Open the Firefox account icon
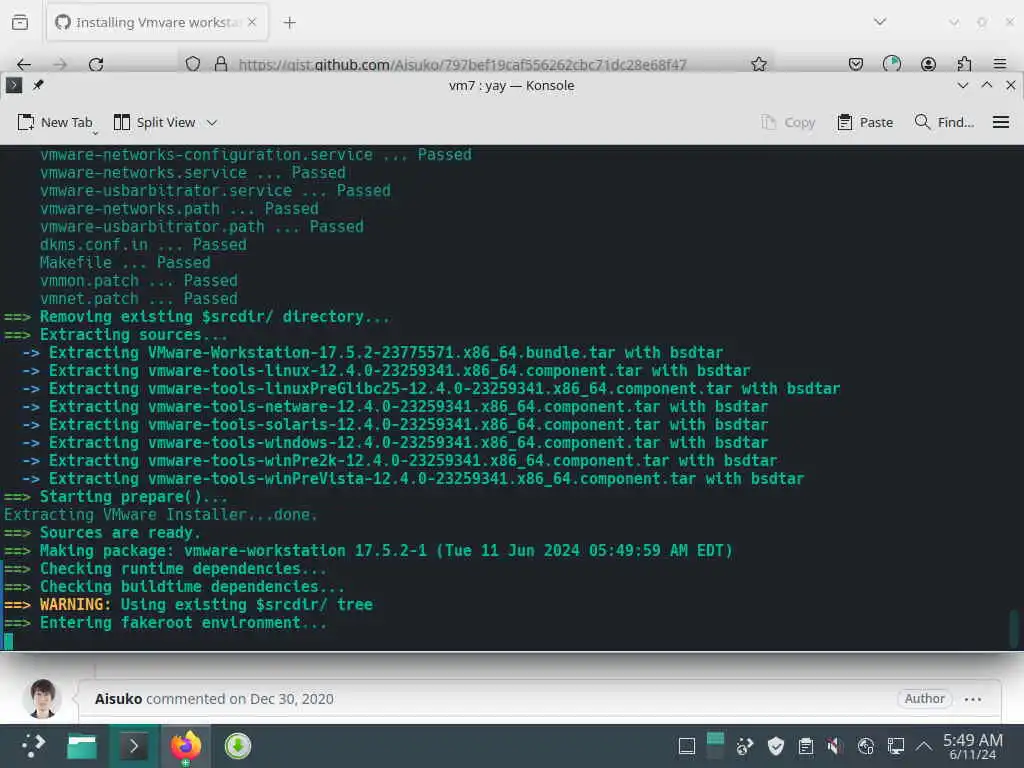 (928, 64)
